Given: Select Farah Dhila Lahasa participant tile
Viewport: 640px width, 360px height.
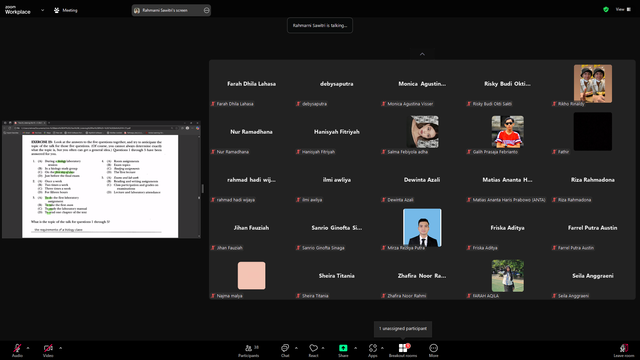Looking at the screenshot, I should pyautogui.click(x=251, y=84).
